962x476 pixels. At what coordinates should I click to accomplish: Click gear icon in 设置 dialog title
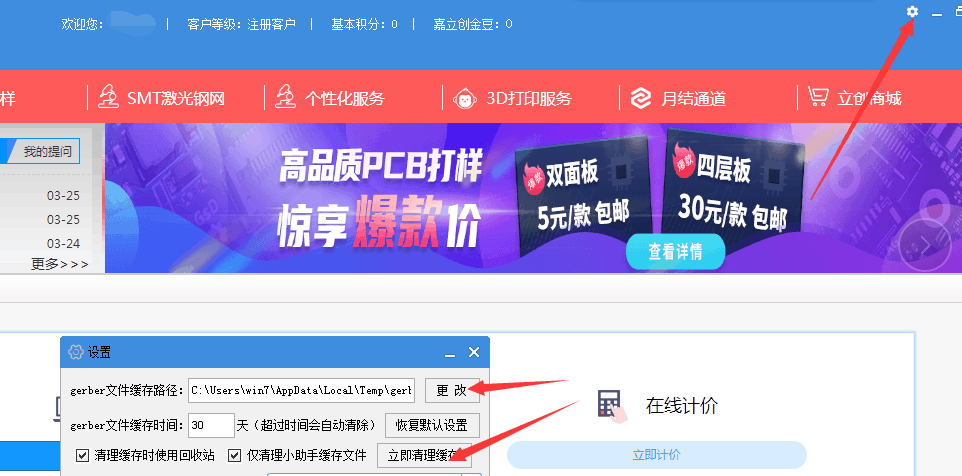point(75,352)
